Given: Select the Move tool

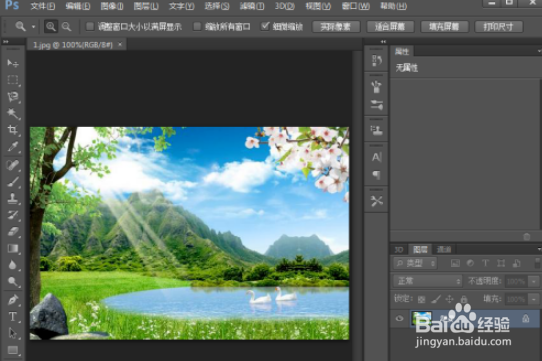Looking at the screenshot, I should [x=13, y=63].
